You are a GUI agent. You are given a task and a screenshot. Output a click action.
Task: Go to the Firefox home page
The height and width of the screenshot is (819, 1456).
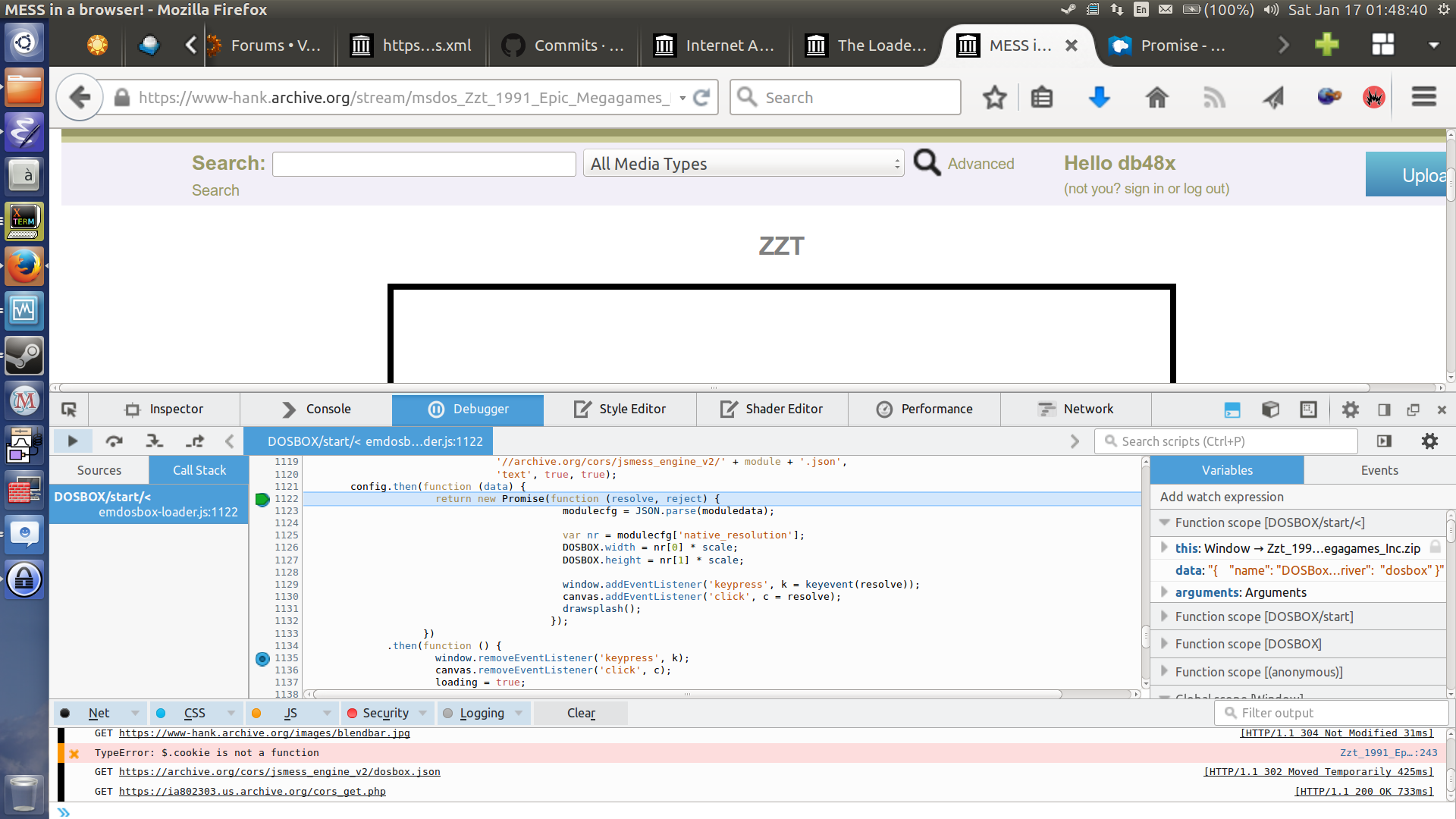[x=1157, y=97]
